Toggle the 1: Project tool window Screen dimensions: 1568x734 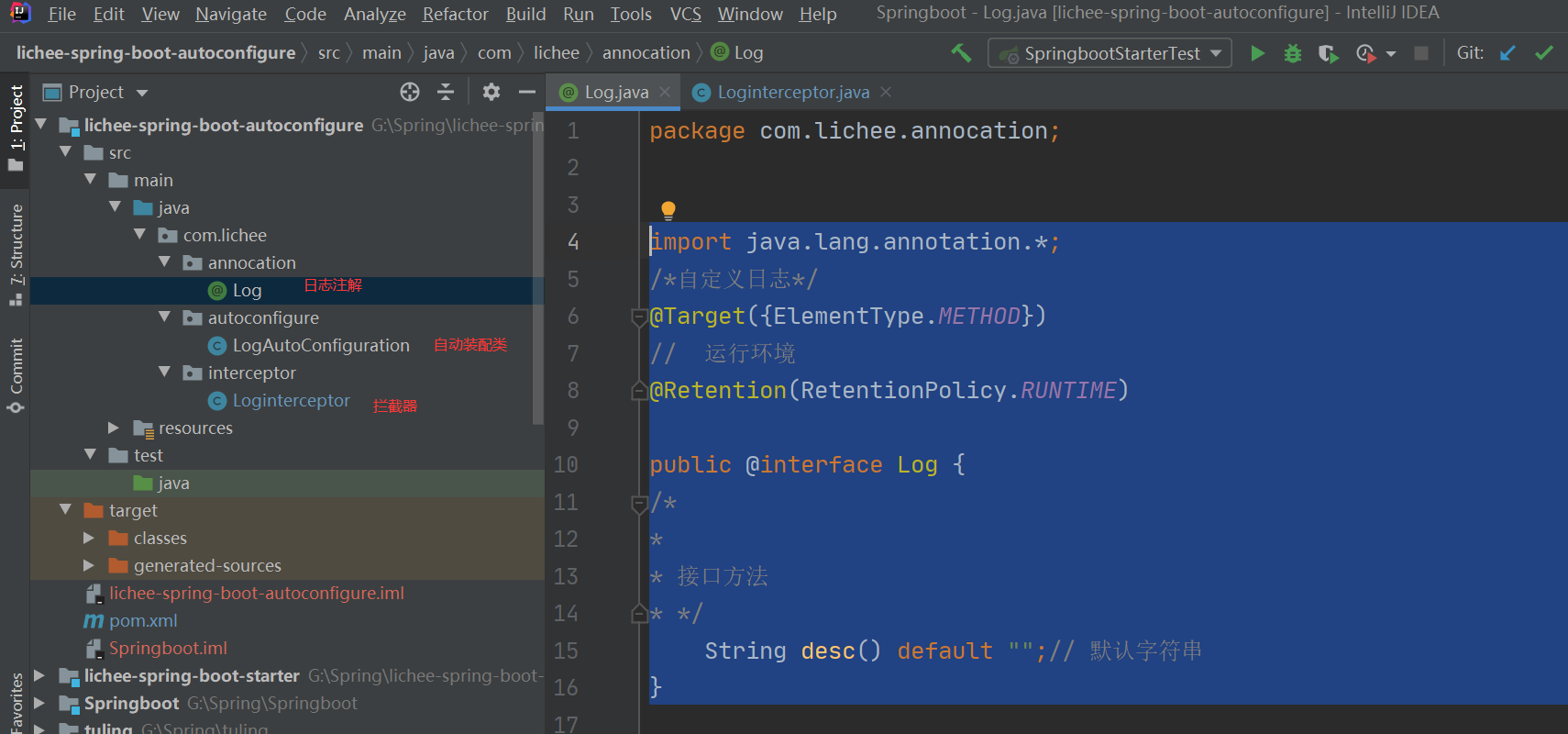click(x=16, y=128)
